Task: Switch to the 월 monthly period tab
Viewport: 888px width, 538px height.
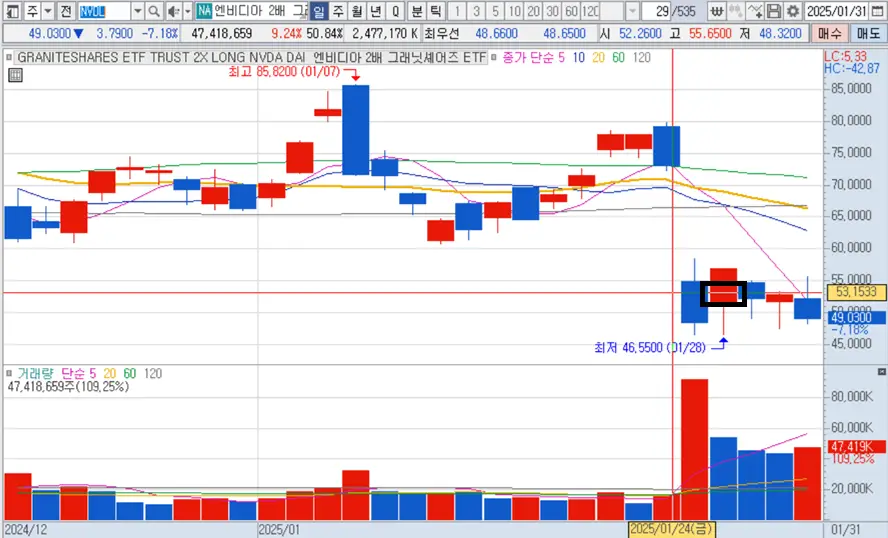Action: click(x=357, y=11)
